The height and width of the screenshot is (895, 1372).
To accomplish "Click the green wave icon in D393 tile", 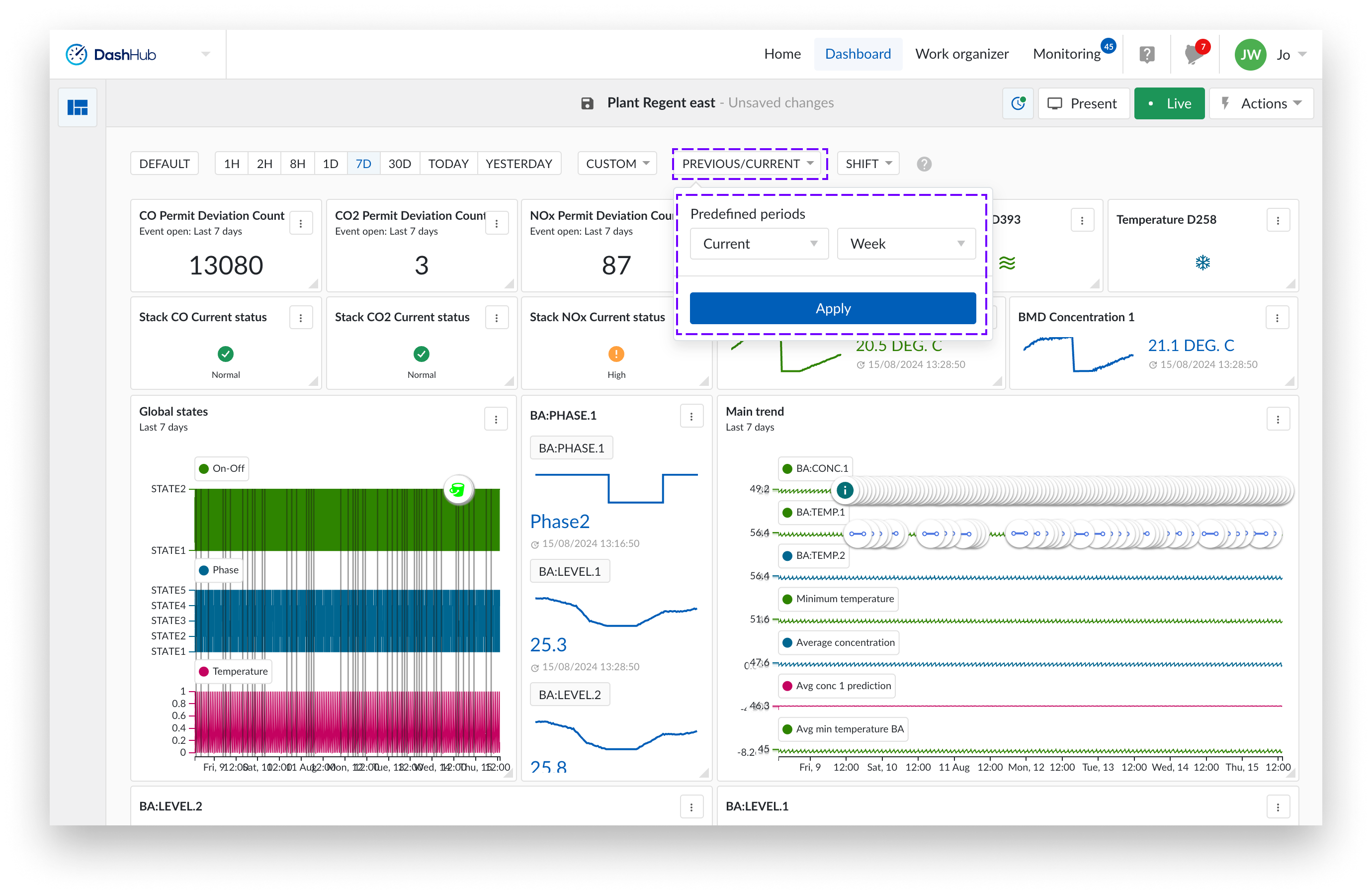I will click(x=1007, y=264).
